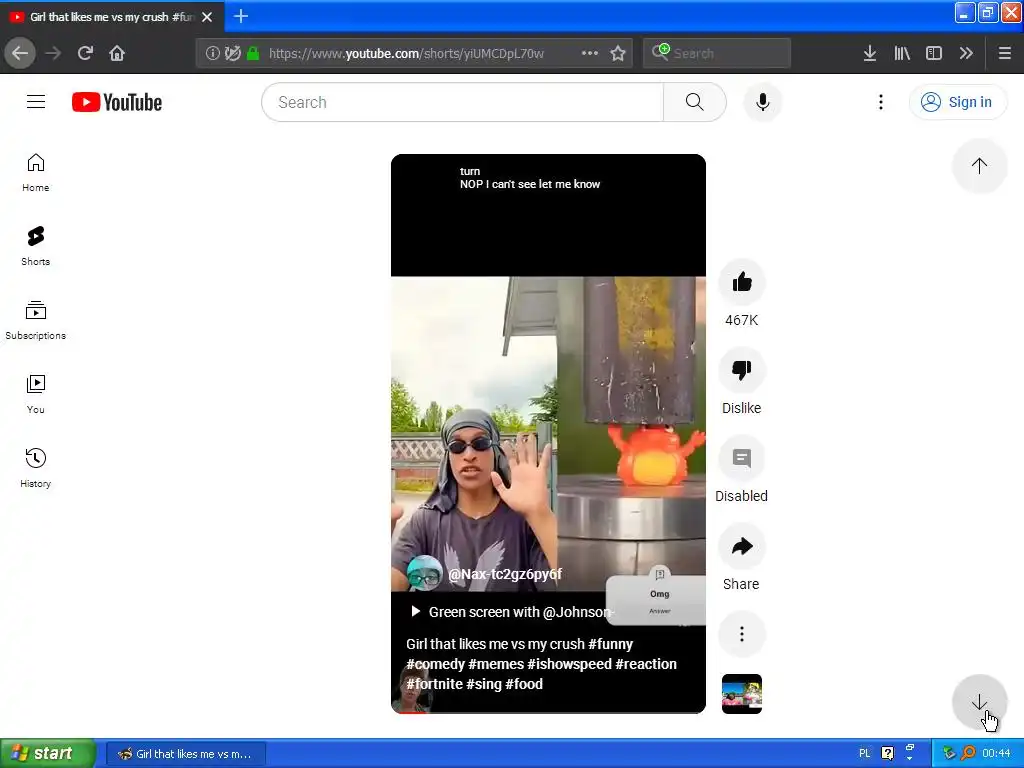The image size is (1024, 768).
Task: Open Subscriptions in the sidebar
Action: [36, 320]
